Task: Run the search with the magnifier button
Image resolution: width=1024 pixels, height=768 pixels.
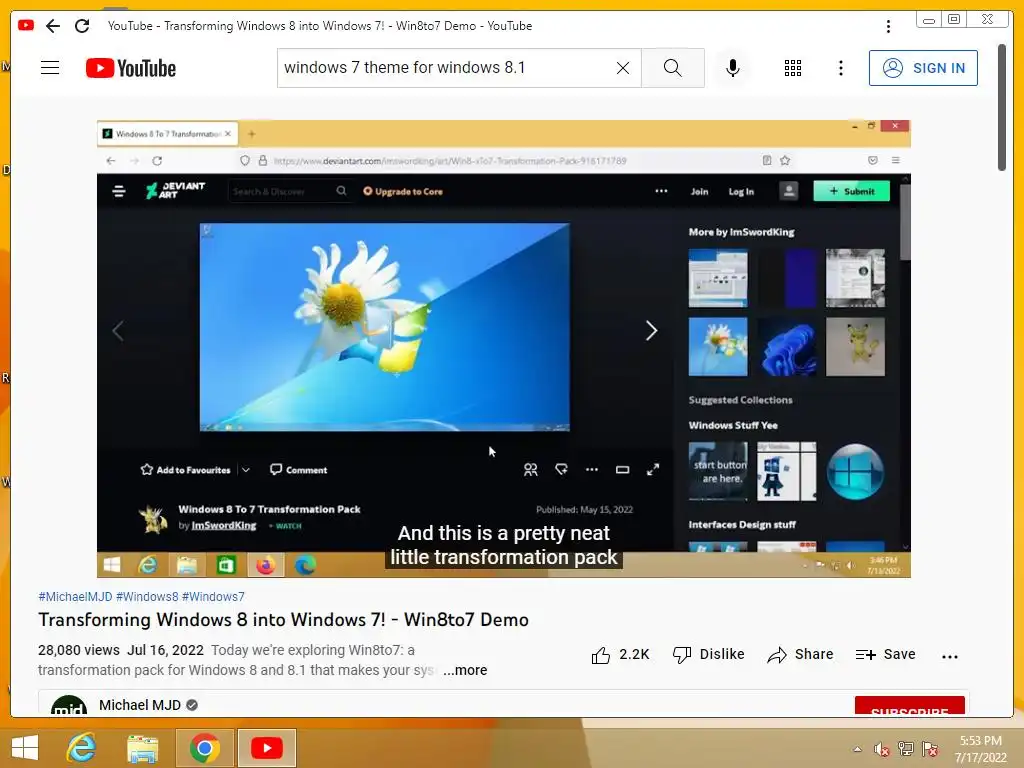Action: click(673, 68)
